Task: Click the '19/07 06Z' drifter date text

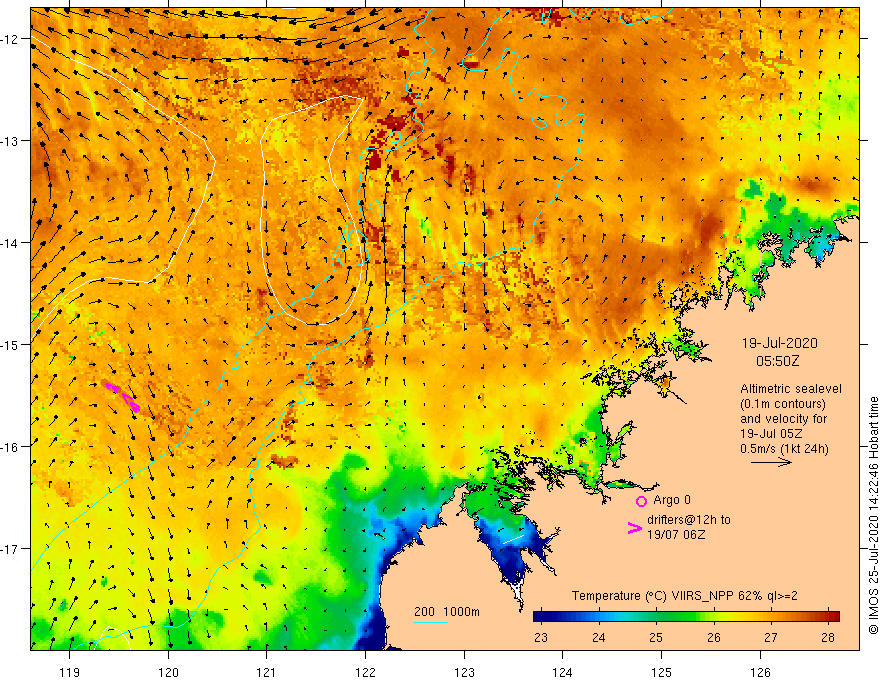Action: coord(676,535)
